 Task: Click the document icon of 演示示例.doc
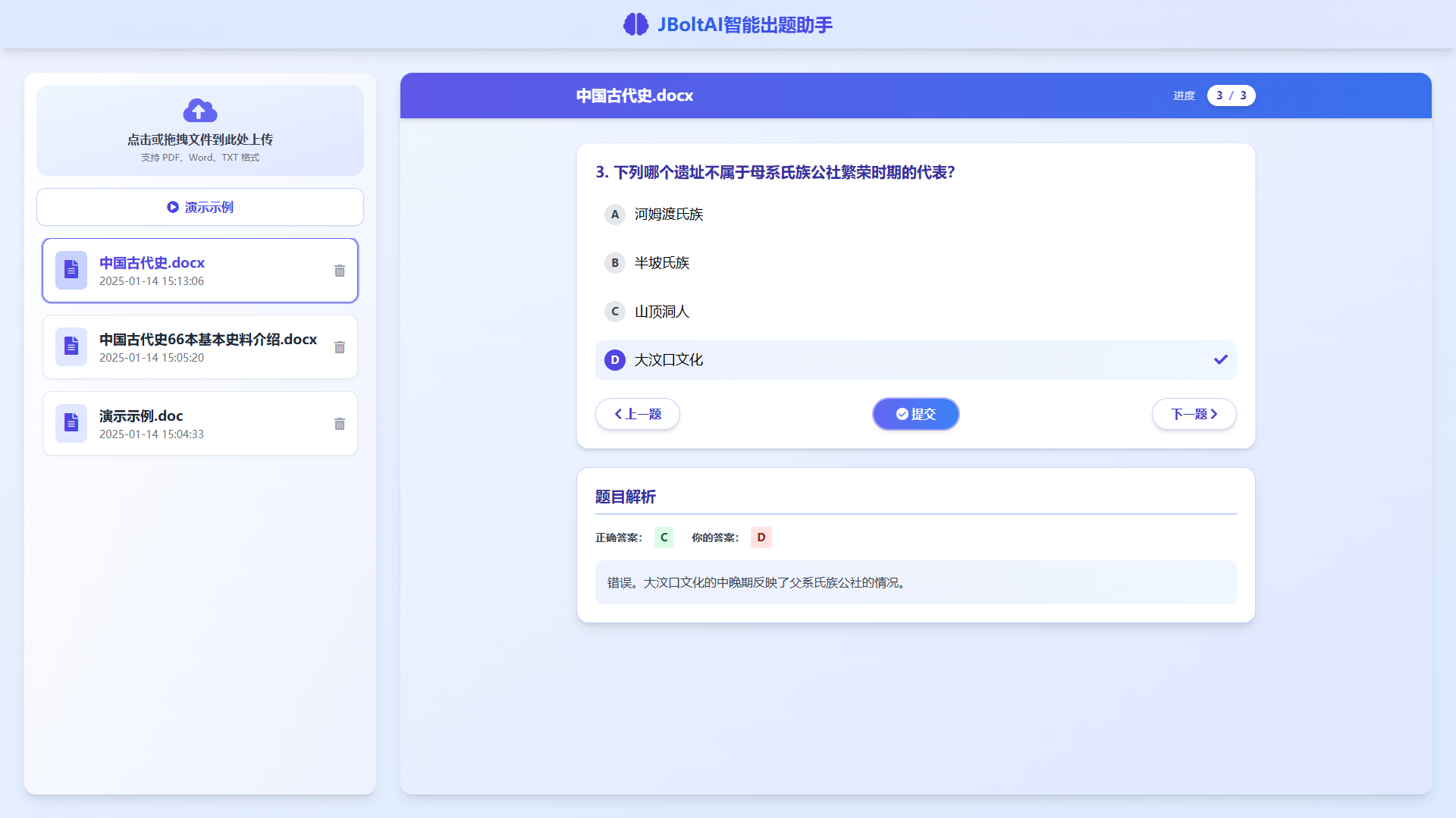[71, 423]
